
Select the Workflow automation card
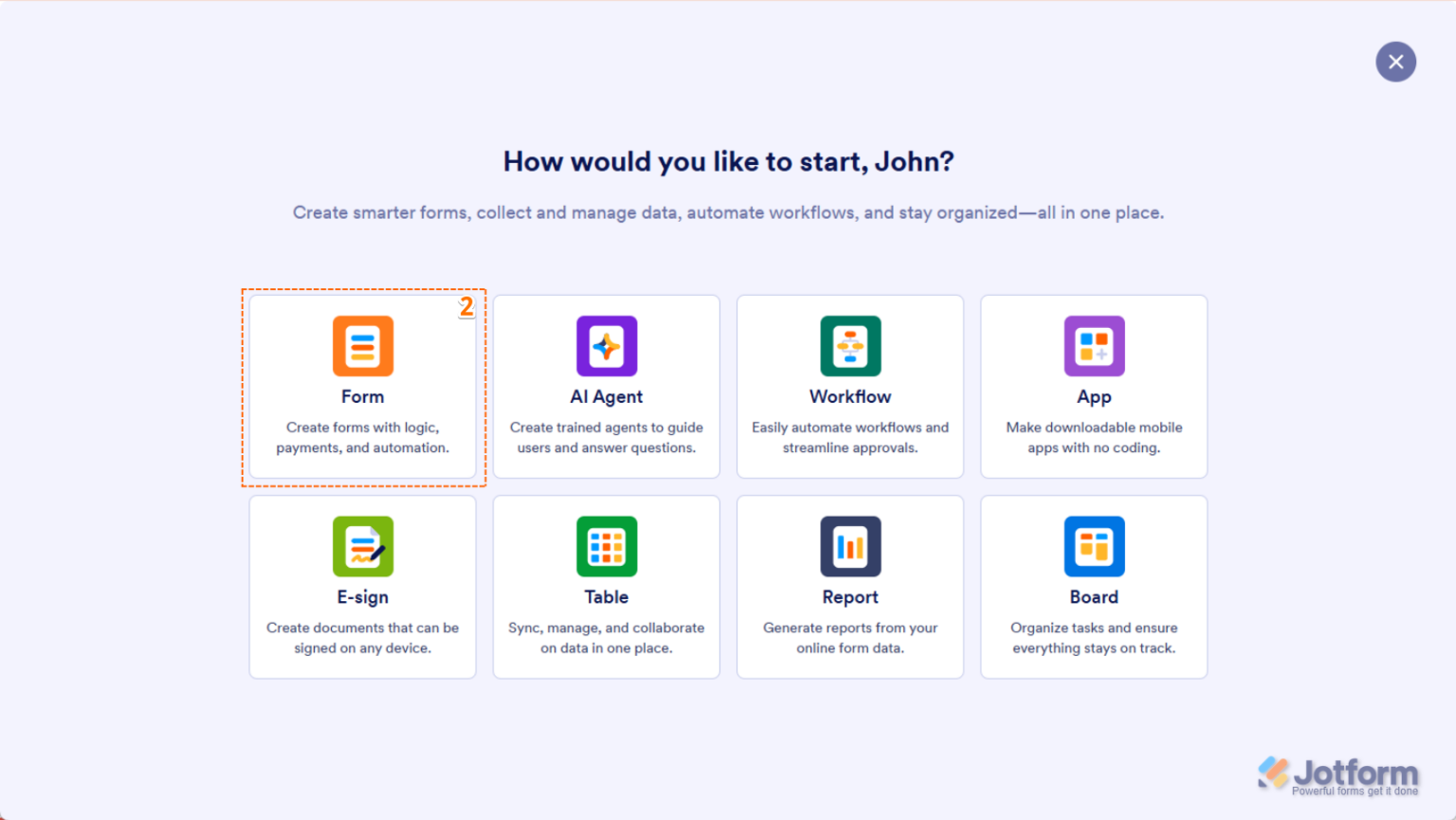(849, 387)
